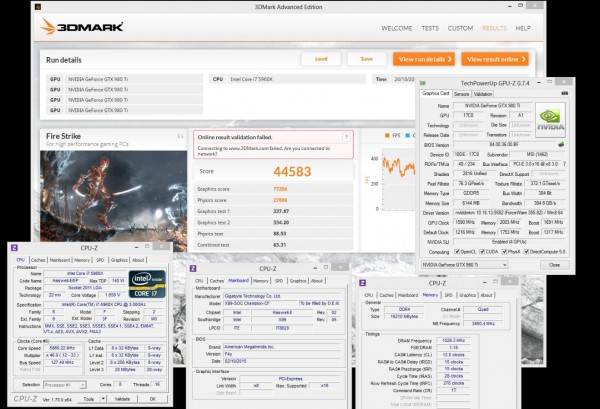600x409 pixels.
Task: Toggle the PhysX checkbox in GPU-Z
Action: point(504,252)
